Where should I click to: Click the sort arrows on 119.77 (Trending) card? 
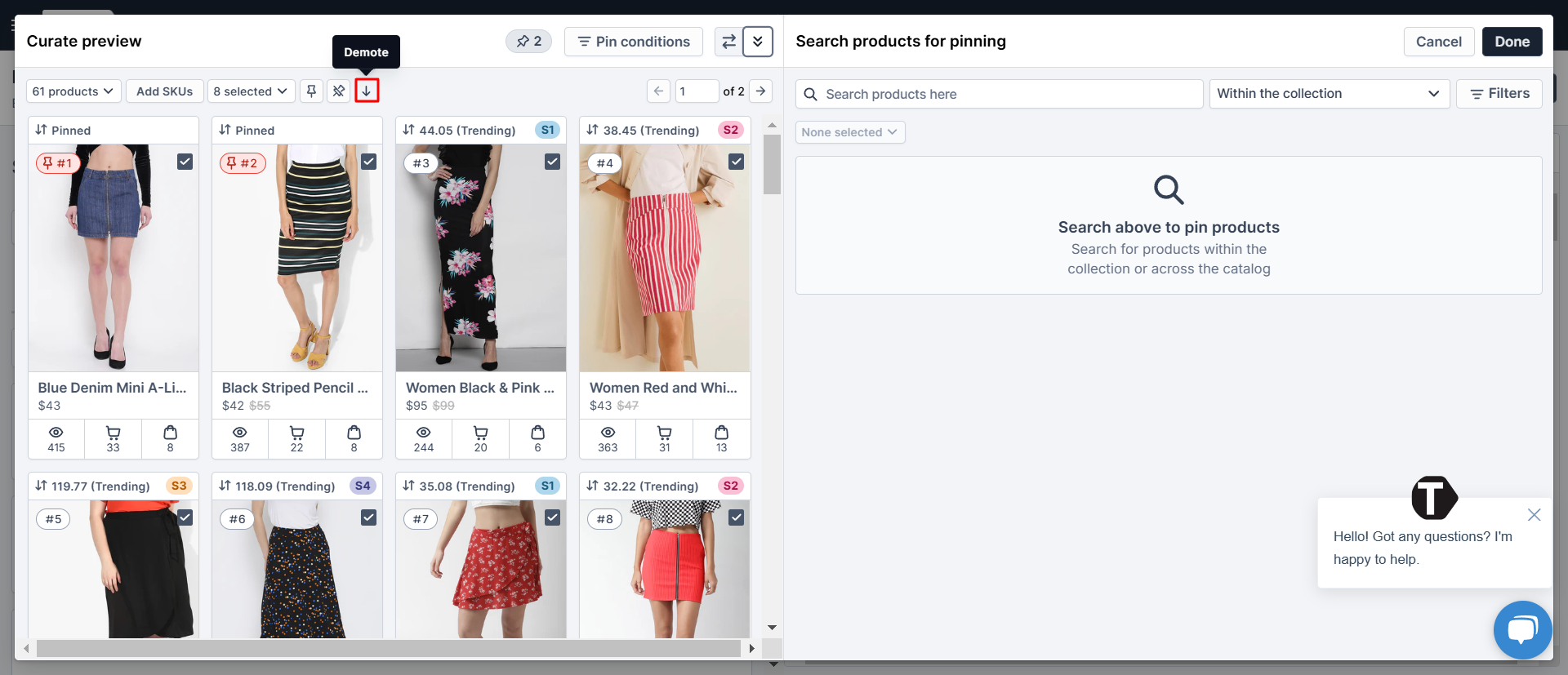pyautogui.click(x=41, y=486)
